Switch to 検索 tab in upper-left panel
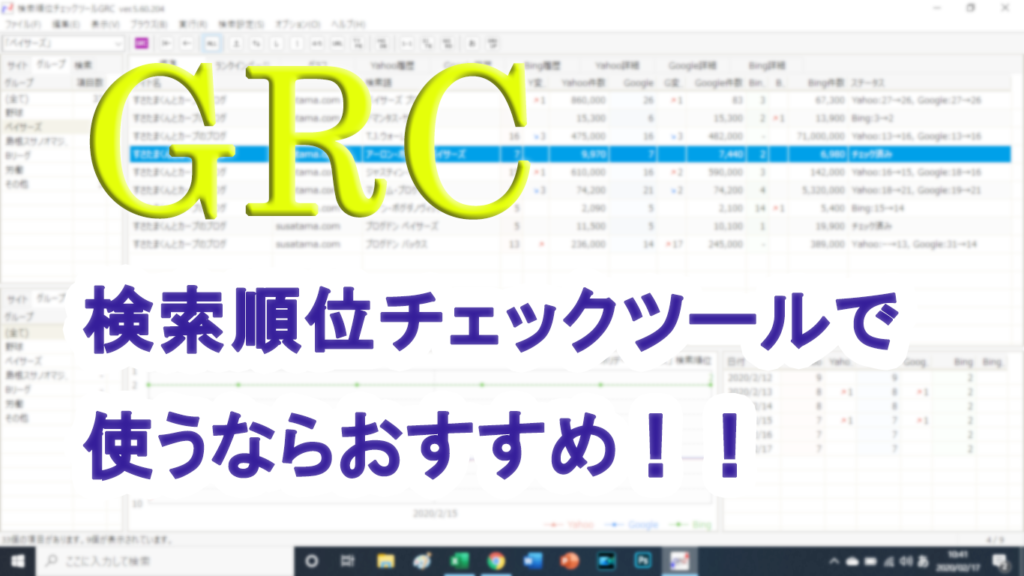Viewport: 1024px width, 576px height. point(83,65)
